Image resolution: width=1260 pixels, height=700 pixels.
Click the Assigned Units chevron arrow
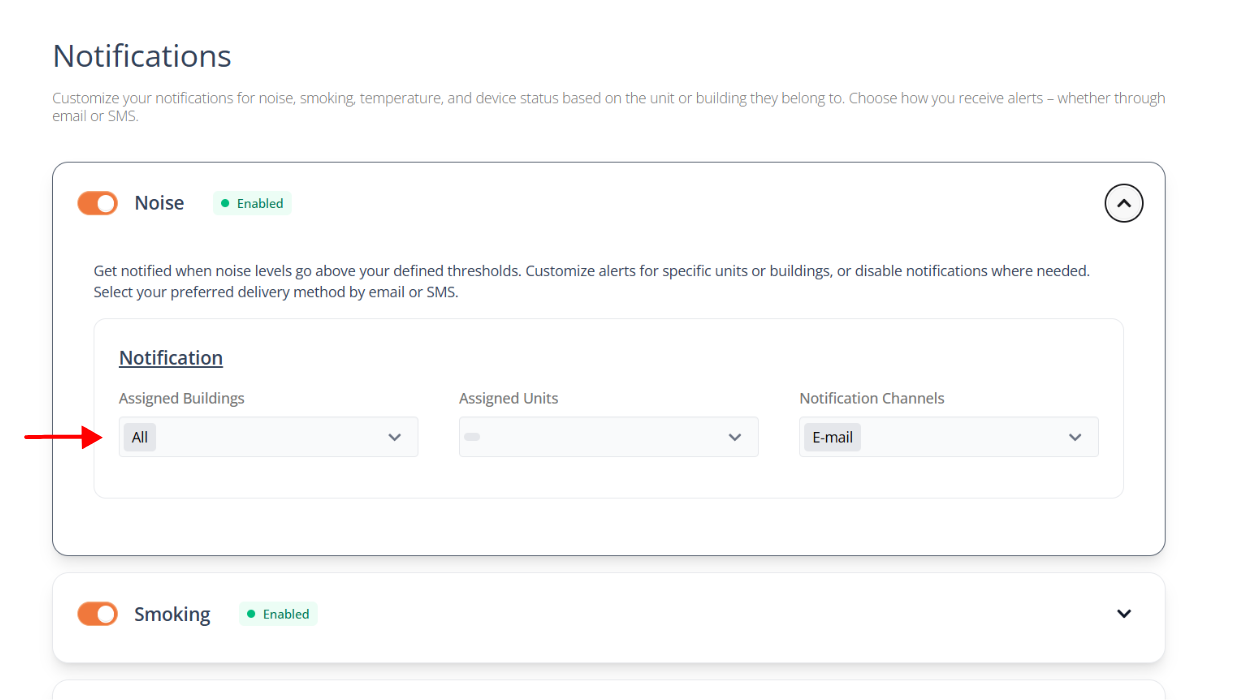(735, 437)
